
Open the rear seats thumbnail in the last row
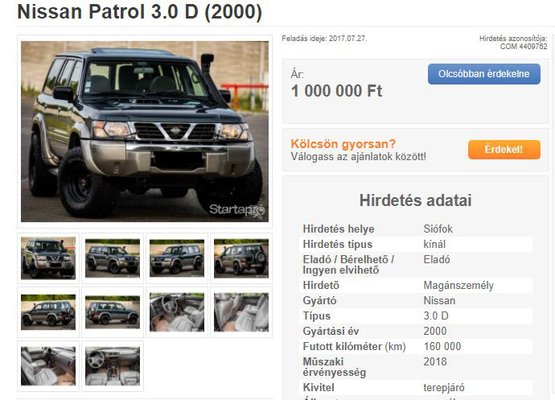[x=48, y=366]
